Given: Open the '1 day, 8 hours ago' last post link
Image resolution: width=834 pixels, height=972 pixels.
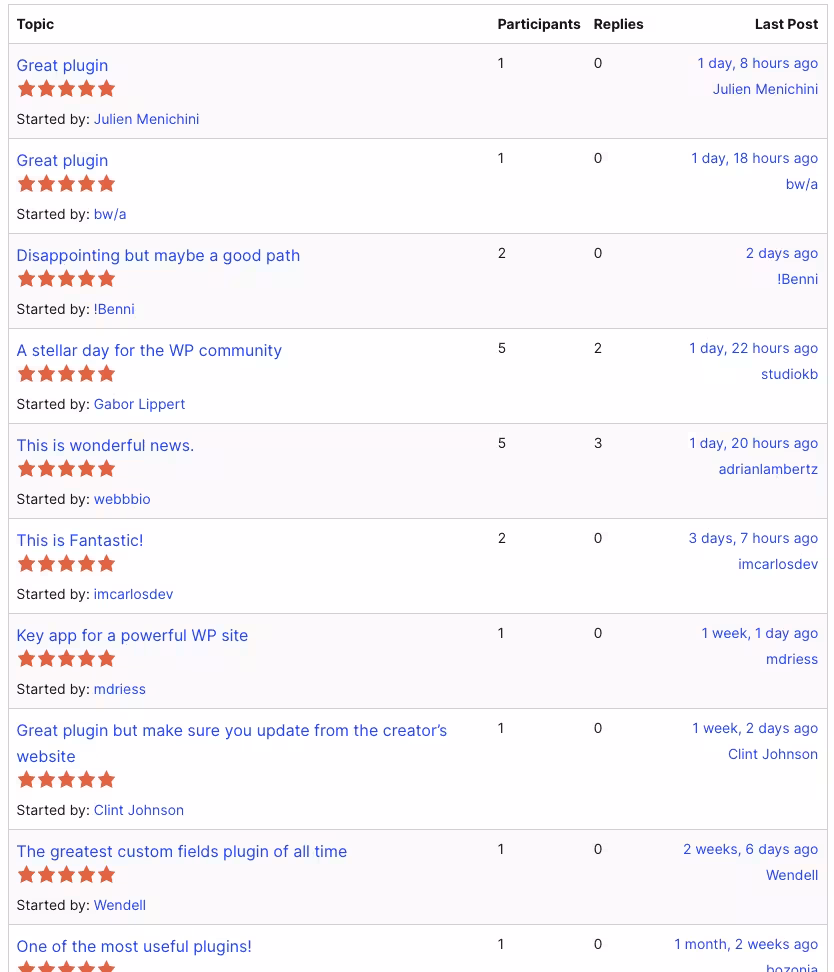Looking at the screenshot, I should click(x=758, y=63).
